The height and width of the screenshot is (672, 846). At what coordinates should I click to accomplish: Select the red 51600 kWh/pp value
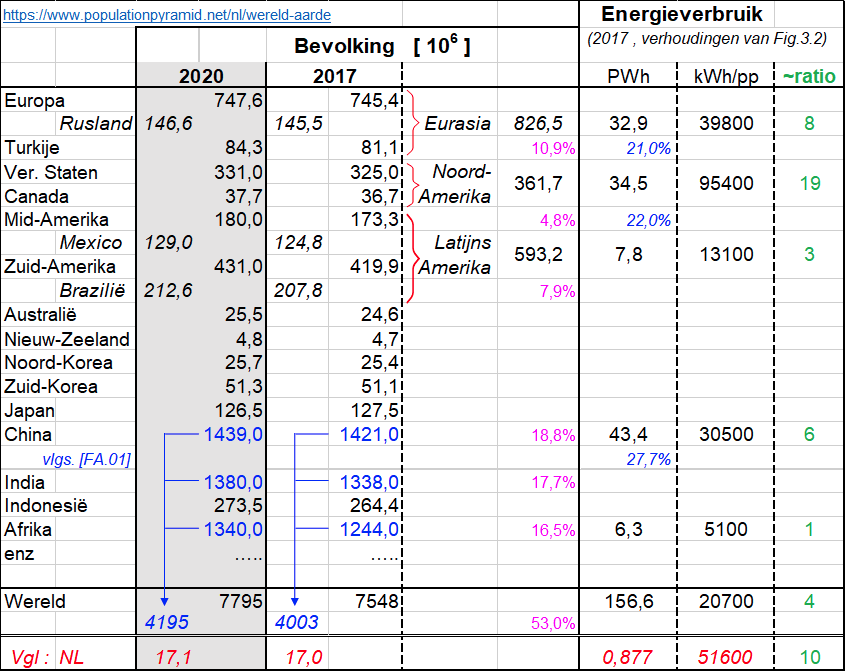click(726, 657)
